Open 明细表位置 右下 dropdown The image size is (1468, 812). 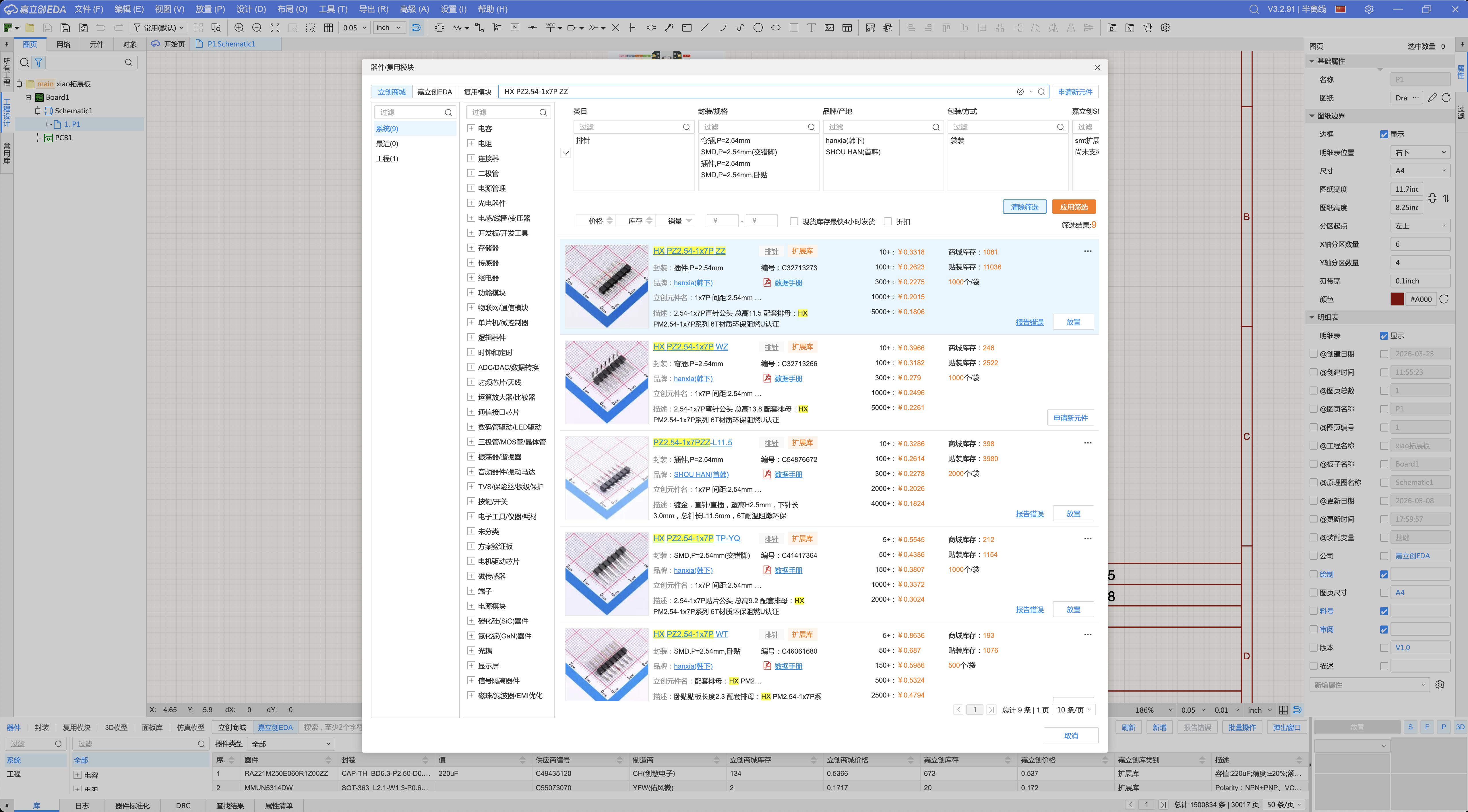point(1420,153)
